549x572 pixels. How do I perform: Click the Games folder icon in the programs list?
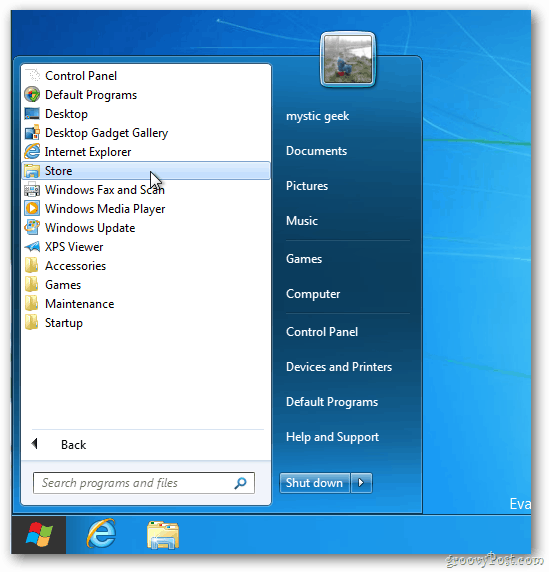32,285
